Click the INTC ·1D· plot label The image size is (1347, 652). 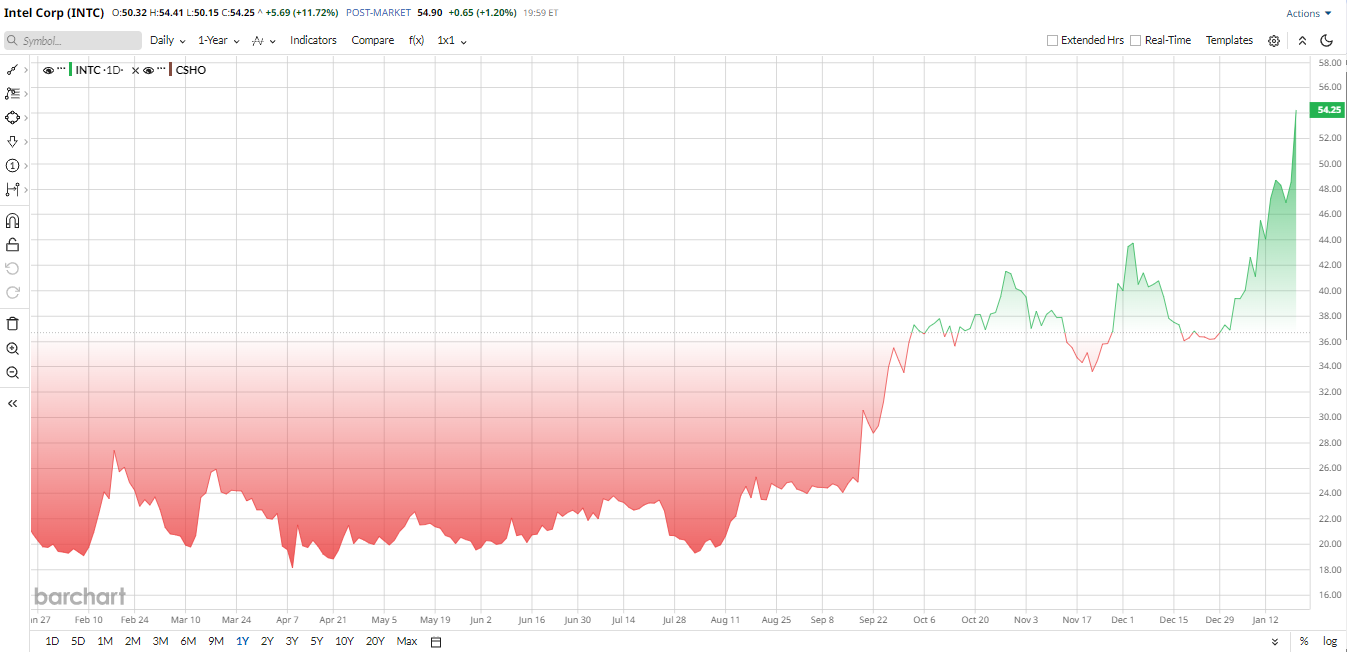point(100,70)
